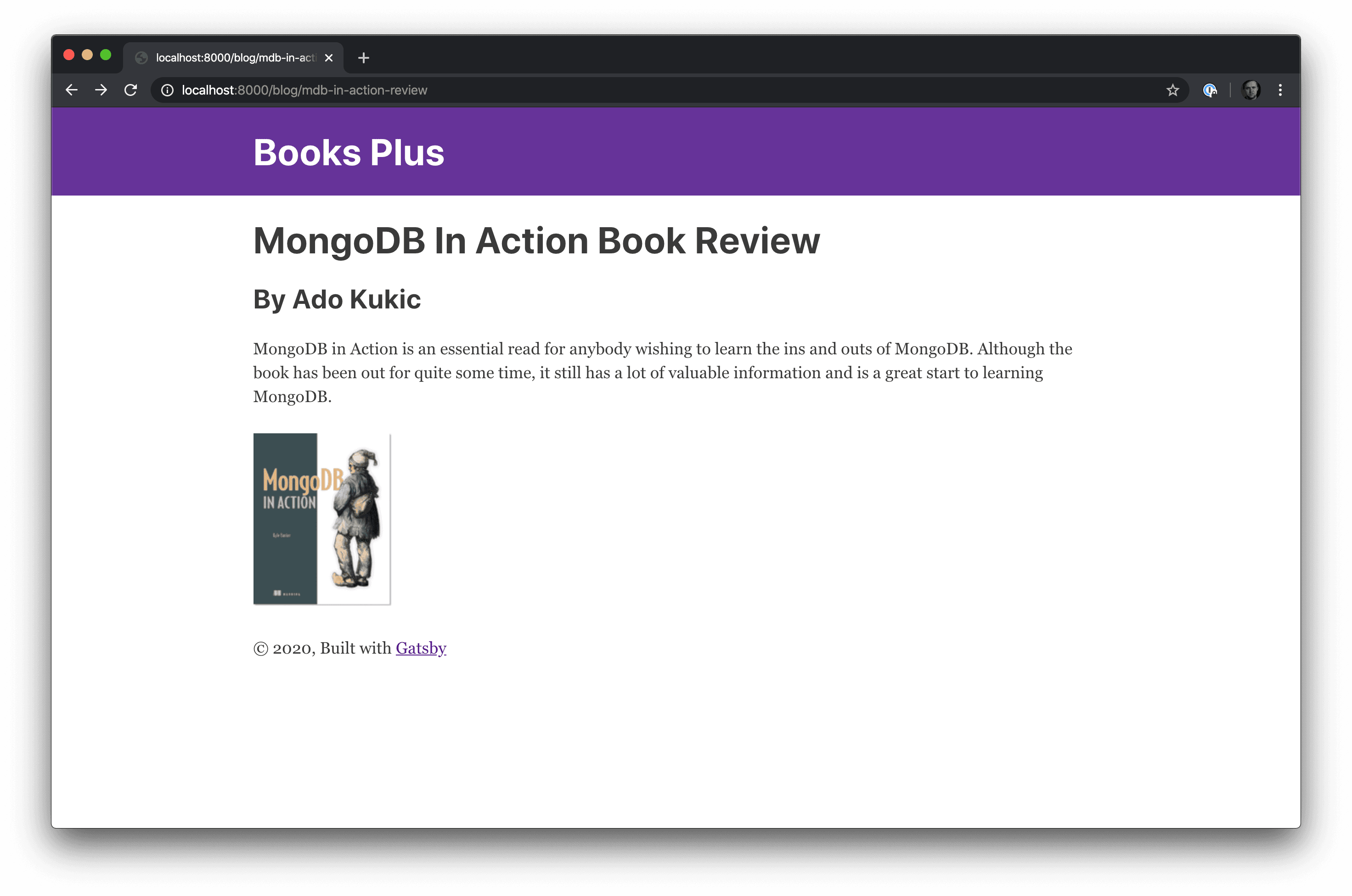The image size is (1352, 896).
Task: Click the MongoDB In Action book cover
Action: pos(322,518)
